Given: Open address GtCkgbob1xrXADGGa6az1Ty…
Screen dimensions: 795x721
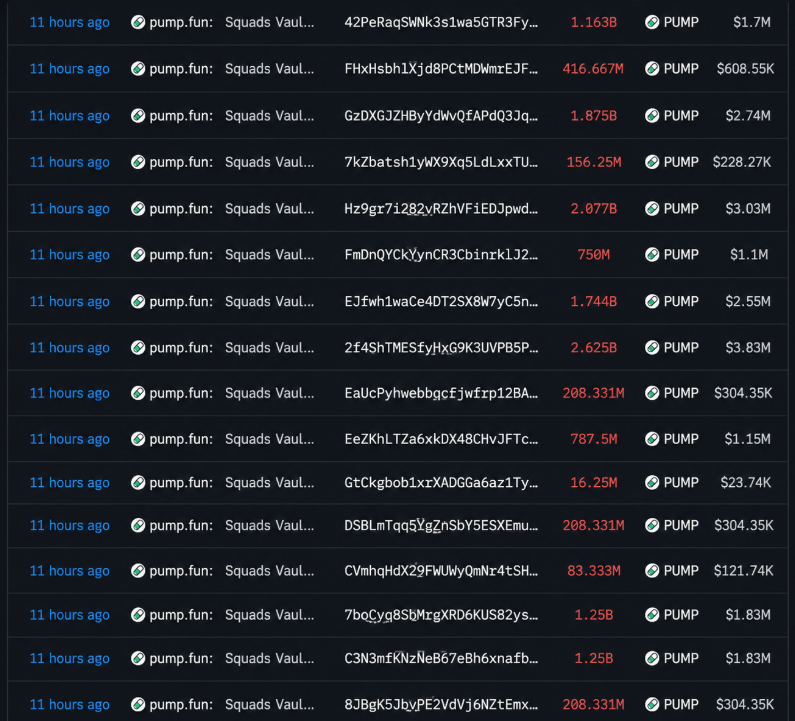Looking at the screenshot, I should (441, 483).
